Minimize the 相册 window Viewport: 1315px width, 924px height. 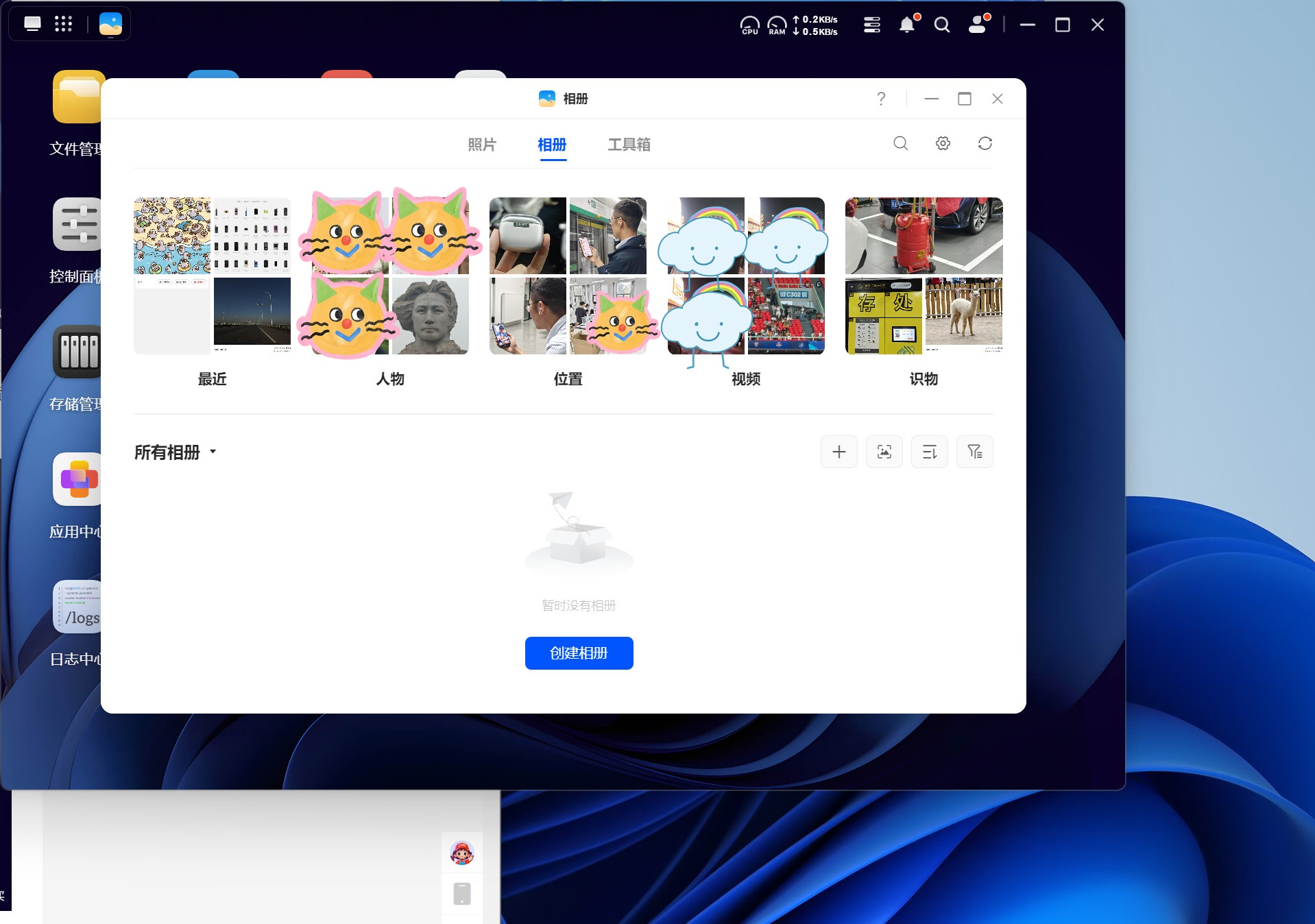tap(931, 99)
